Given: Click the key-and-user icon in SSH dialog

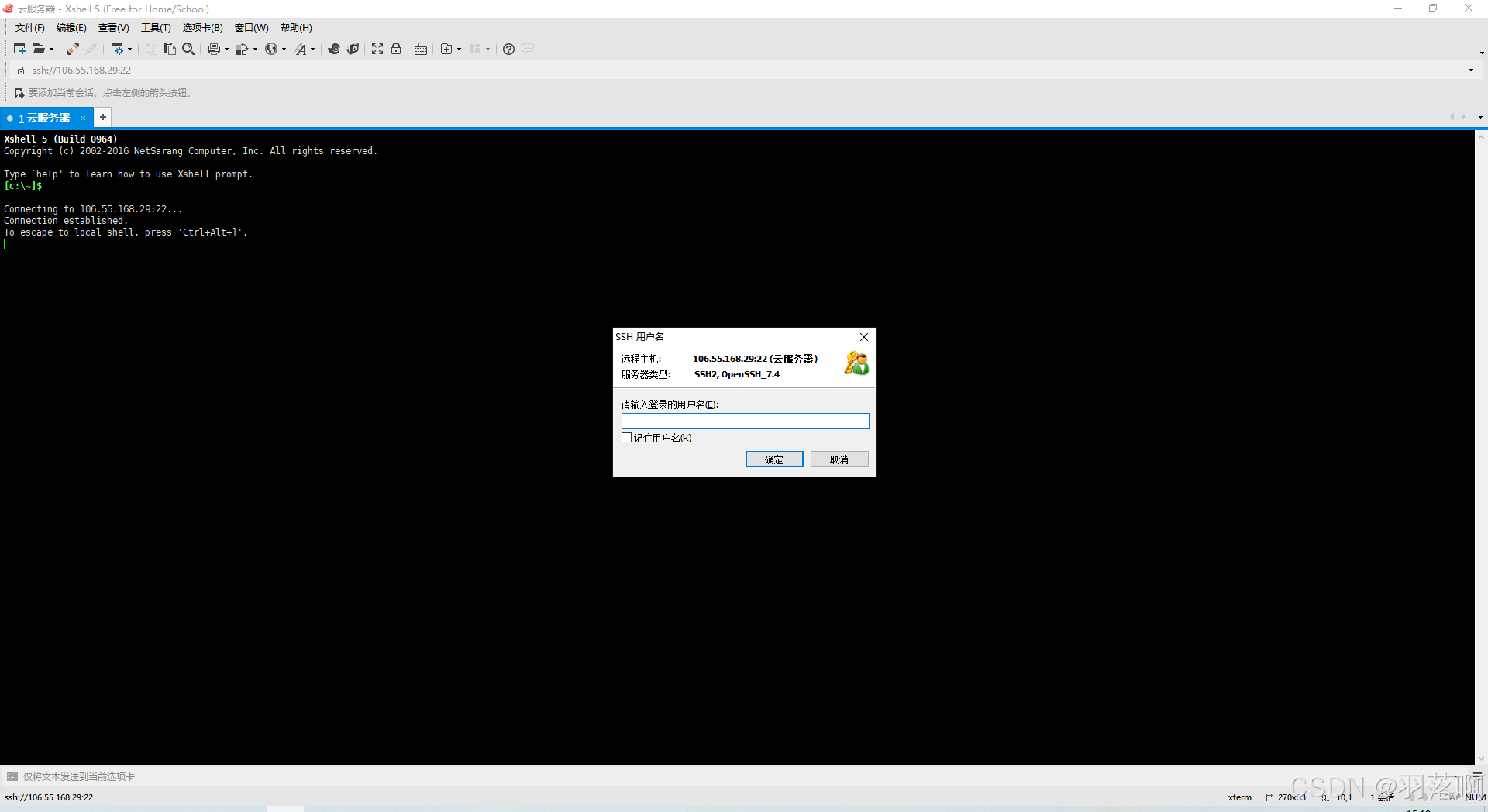Looking at the screenshot, I should pyautogui.click(x=856, y=363).
